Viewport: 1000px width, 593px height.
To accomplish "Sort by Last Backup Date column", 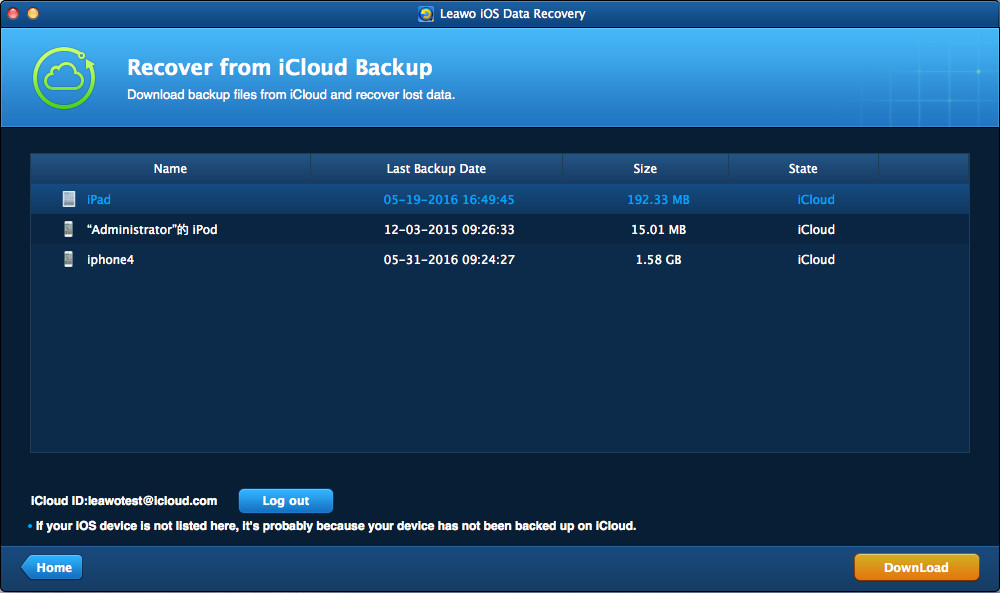I will [x=436, y=169].
